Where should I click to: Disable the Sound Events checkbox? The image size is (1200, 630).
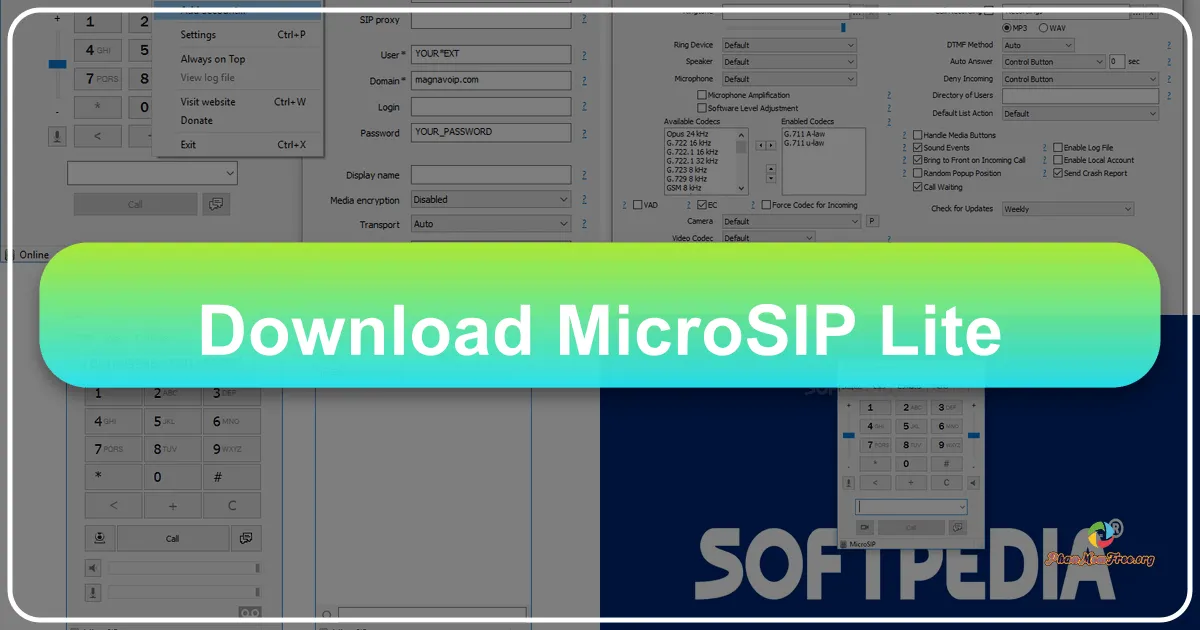coord(917,147)
